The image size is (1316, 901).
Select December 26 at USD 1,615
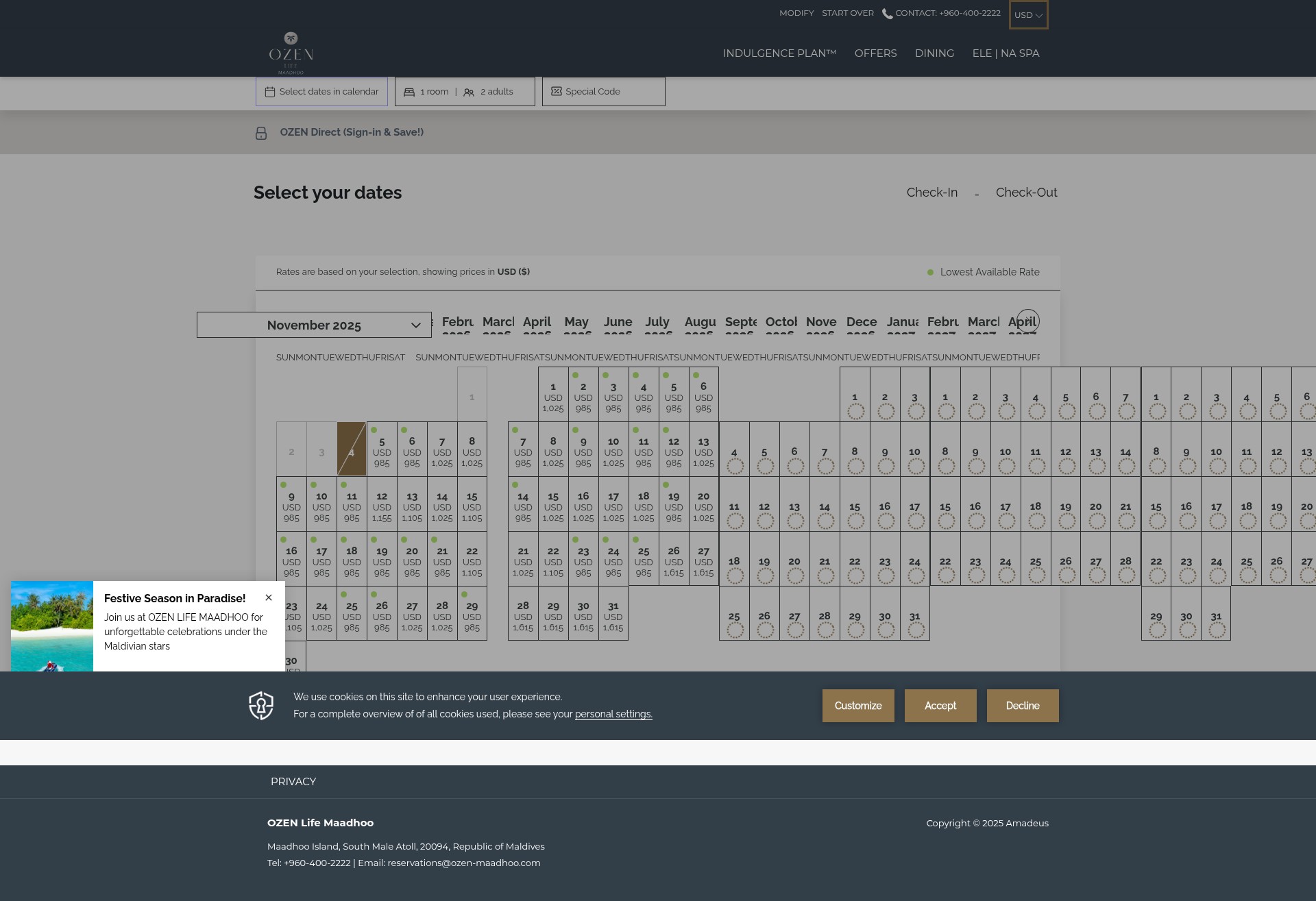pos(674,558)
